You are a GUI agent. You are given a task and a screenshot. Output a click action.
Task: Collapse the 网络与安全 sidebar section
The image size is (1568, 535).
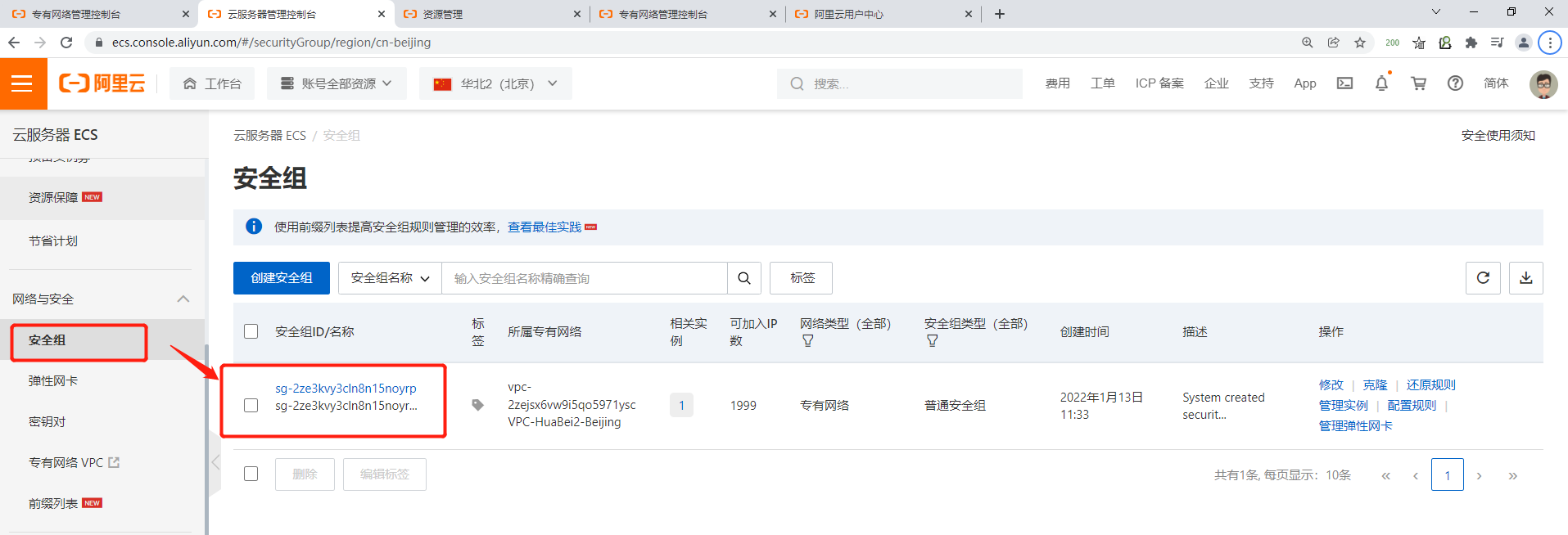pyautogui.click(x=183, y=299)
